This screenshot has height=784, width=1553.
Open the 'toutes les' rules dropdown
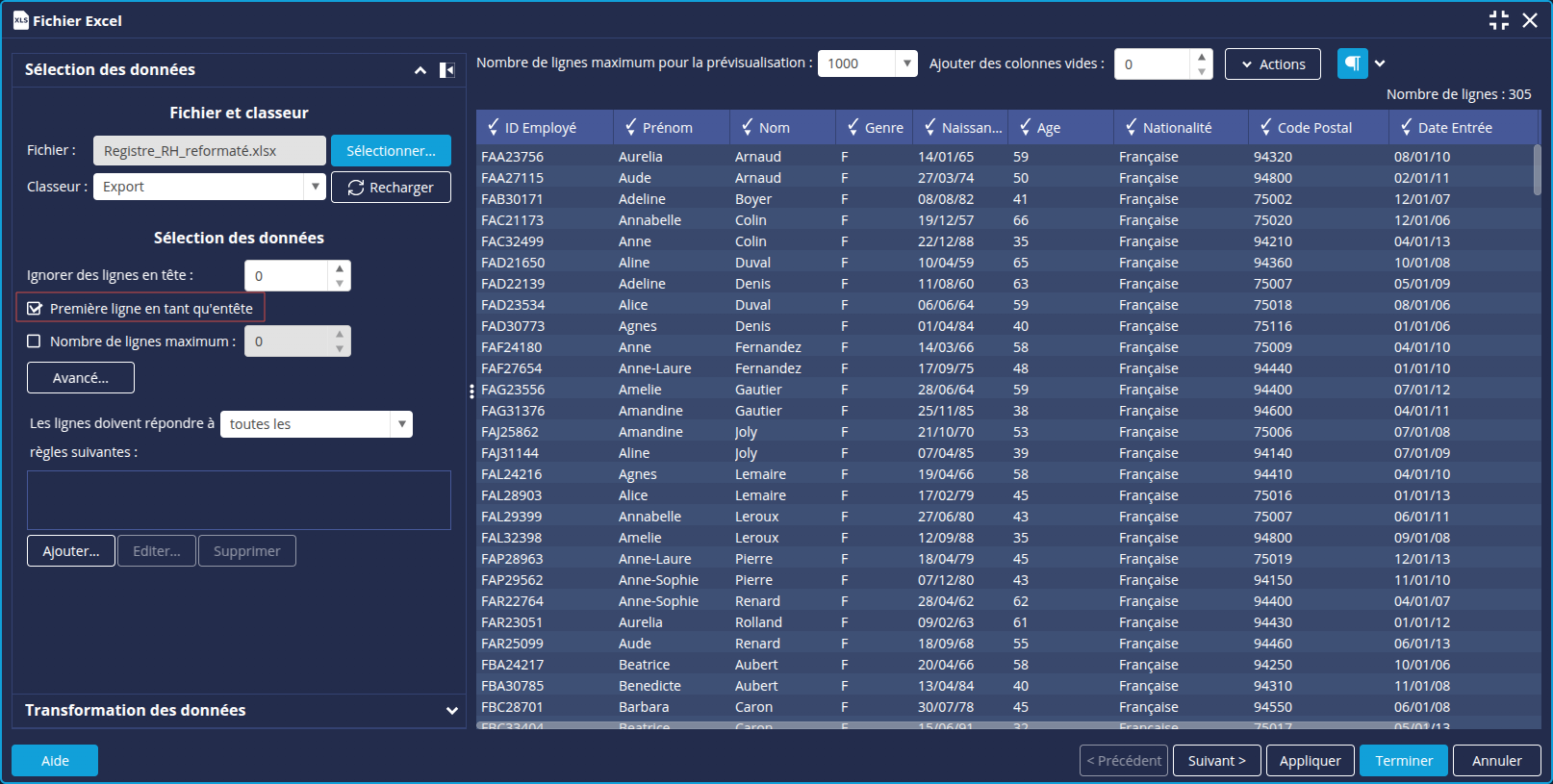coord(401,424)
